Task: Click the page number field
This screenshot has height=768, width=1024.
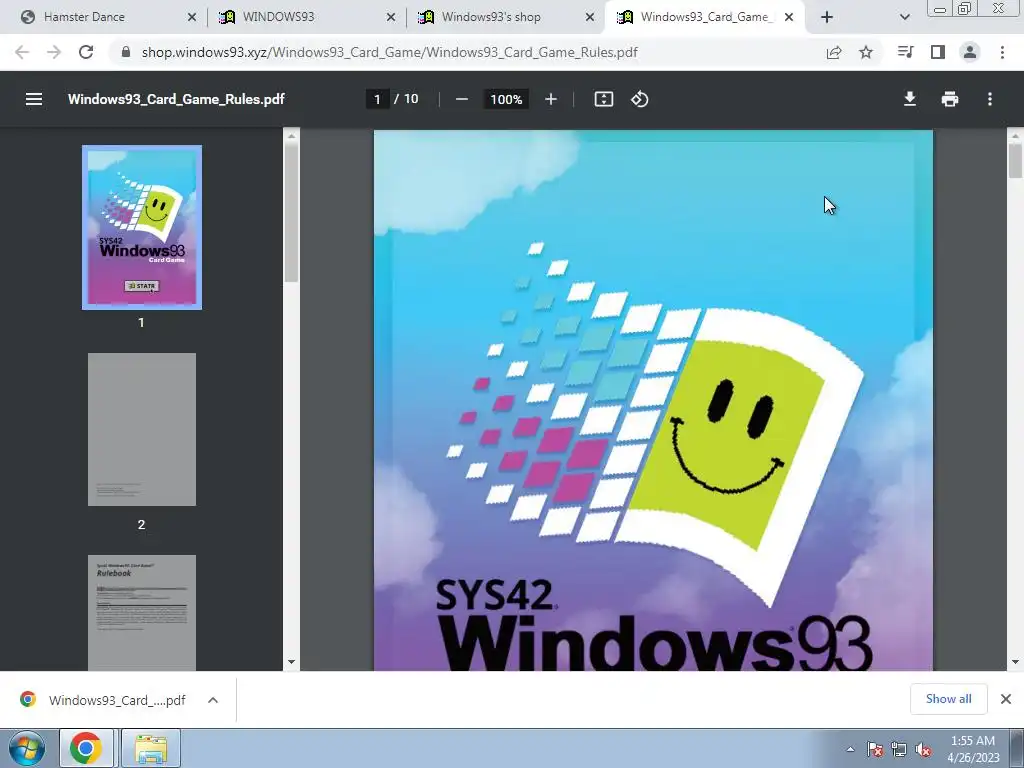Action: click(377, 99)
